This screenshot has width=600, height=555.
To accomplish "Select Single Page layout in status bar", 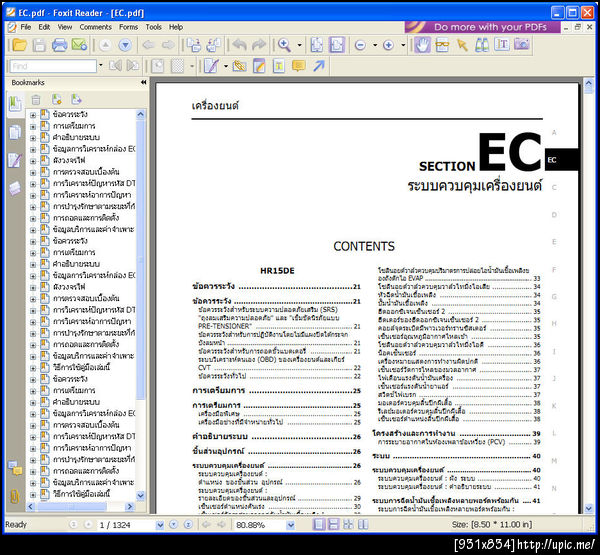I will pos(318,524).
